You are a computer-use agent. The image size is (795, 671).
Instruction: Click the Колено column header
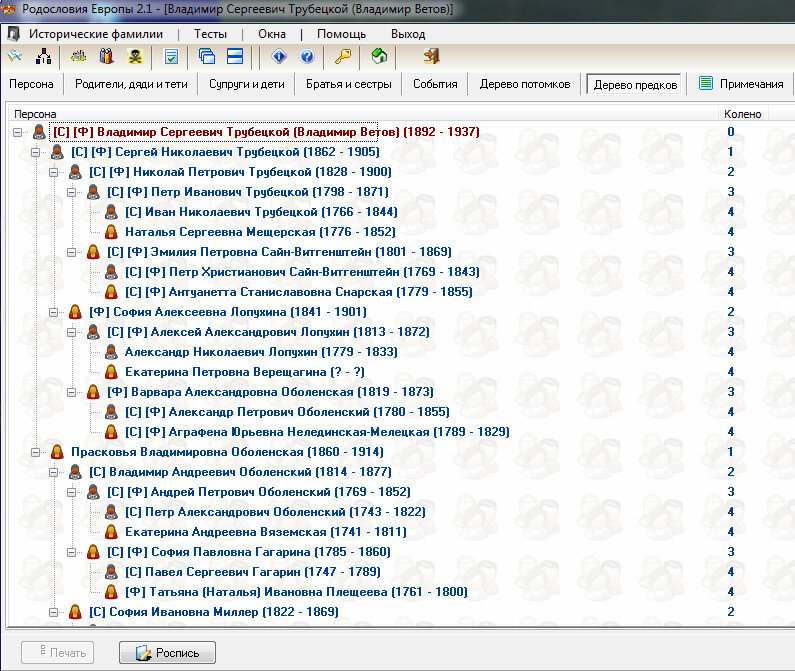(x=743, y=114)
